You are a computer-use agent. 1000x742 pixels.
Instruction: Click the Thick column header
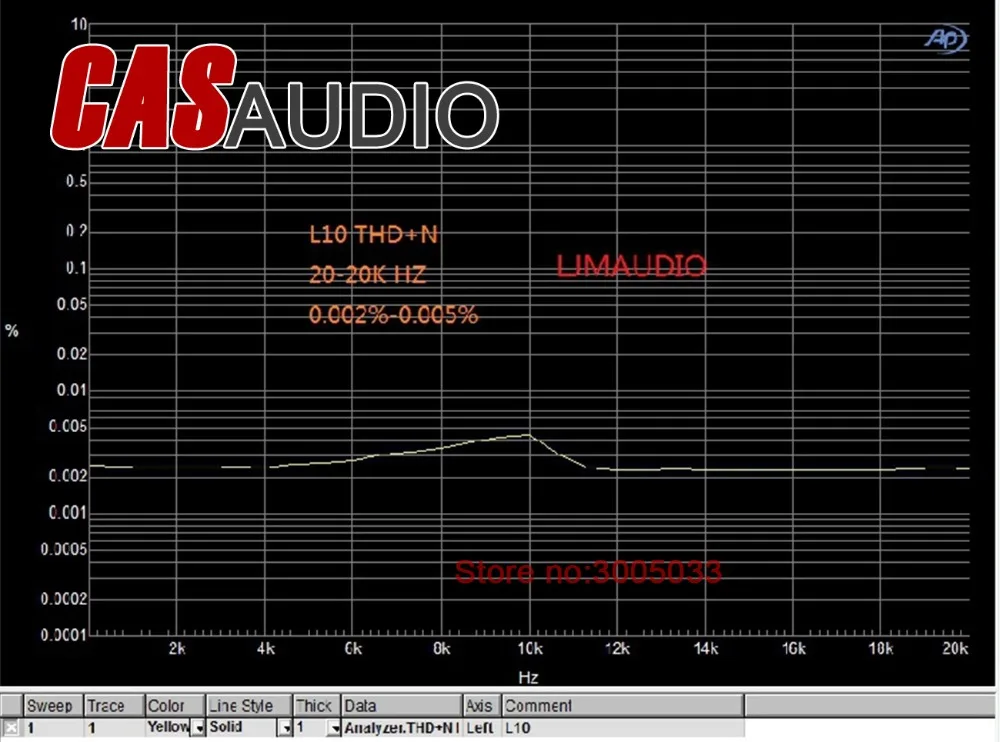click(x=317, y=706)
